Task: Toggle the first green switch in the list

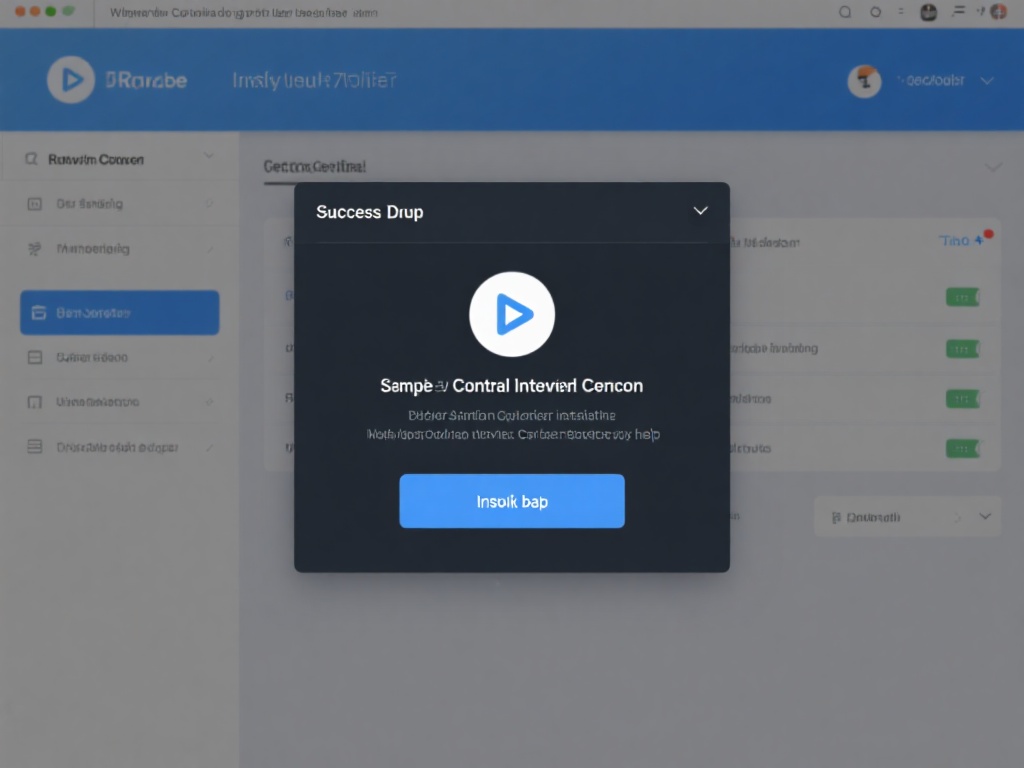Action: point(962,297)
